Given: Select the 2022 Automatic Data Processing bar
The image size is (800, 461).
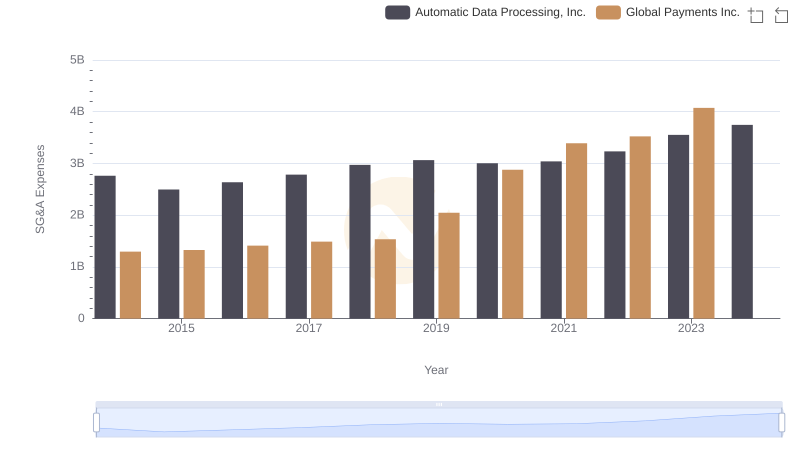Looking at the screenshot, I should coord(615,235).
